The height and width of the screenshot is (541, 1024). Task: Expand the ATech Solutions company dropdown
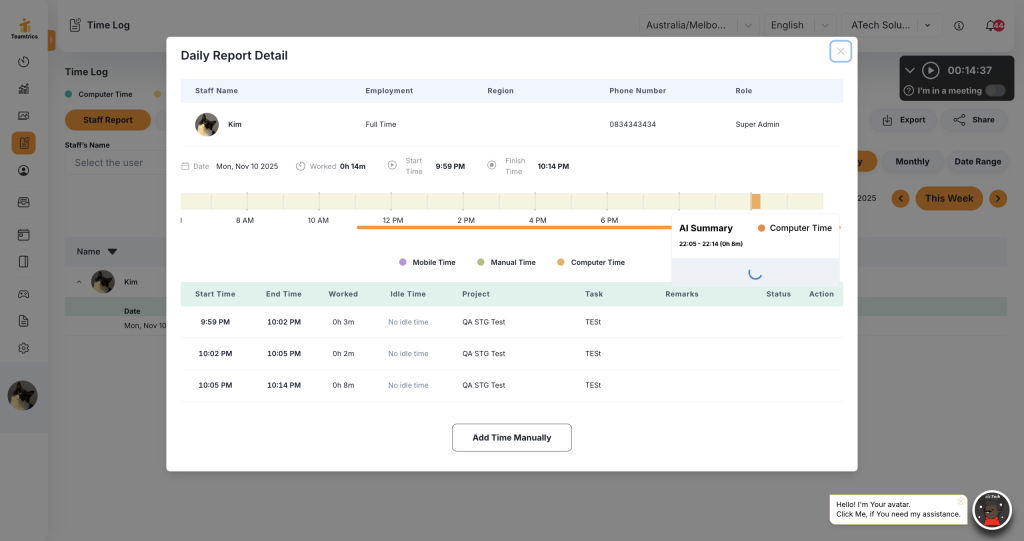coord(928,25)
